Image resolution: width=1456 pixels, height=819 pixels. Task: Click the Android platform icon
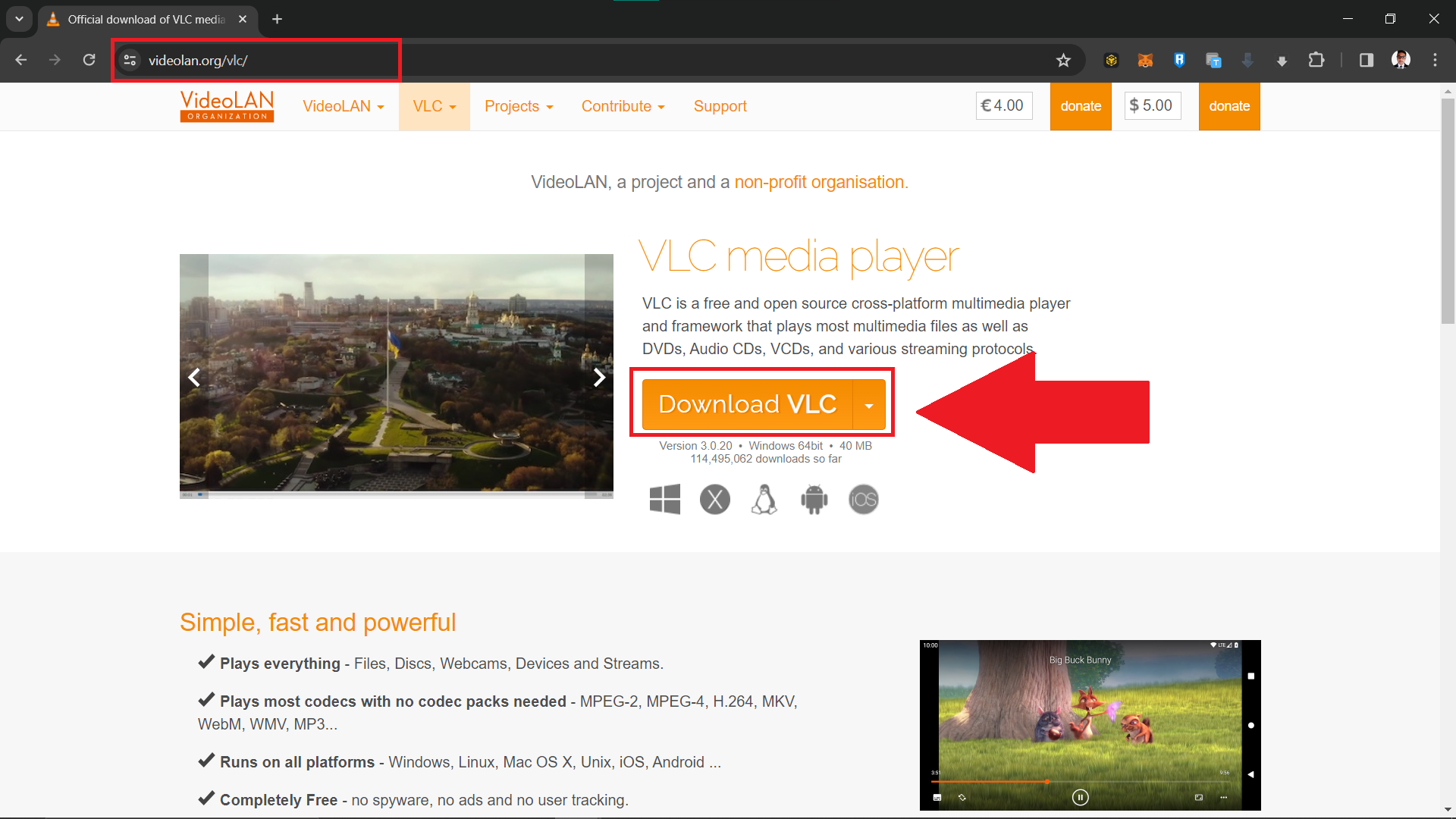pos(814,499)
